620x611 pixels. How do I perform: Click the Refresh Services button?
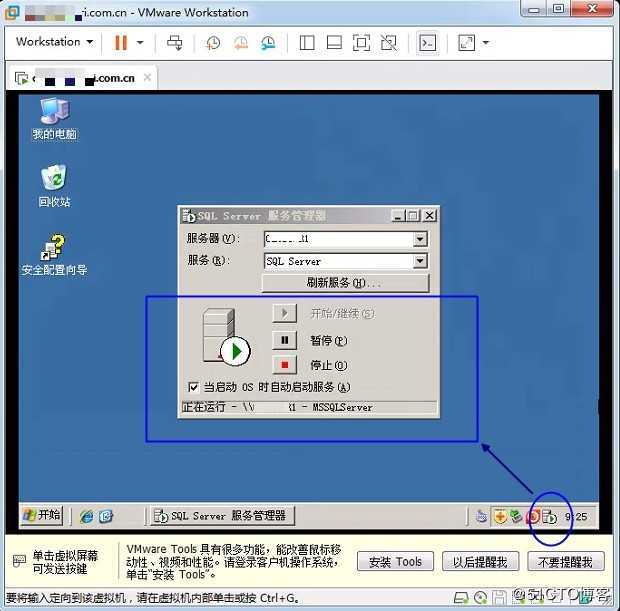[346, 283]
